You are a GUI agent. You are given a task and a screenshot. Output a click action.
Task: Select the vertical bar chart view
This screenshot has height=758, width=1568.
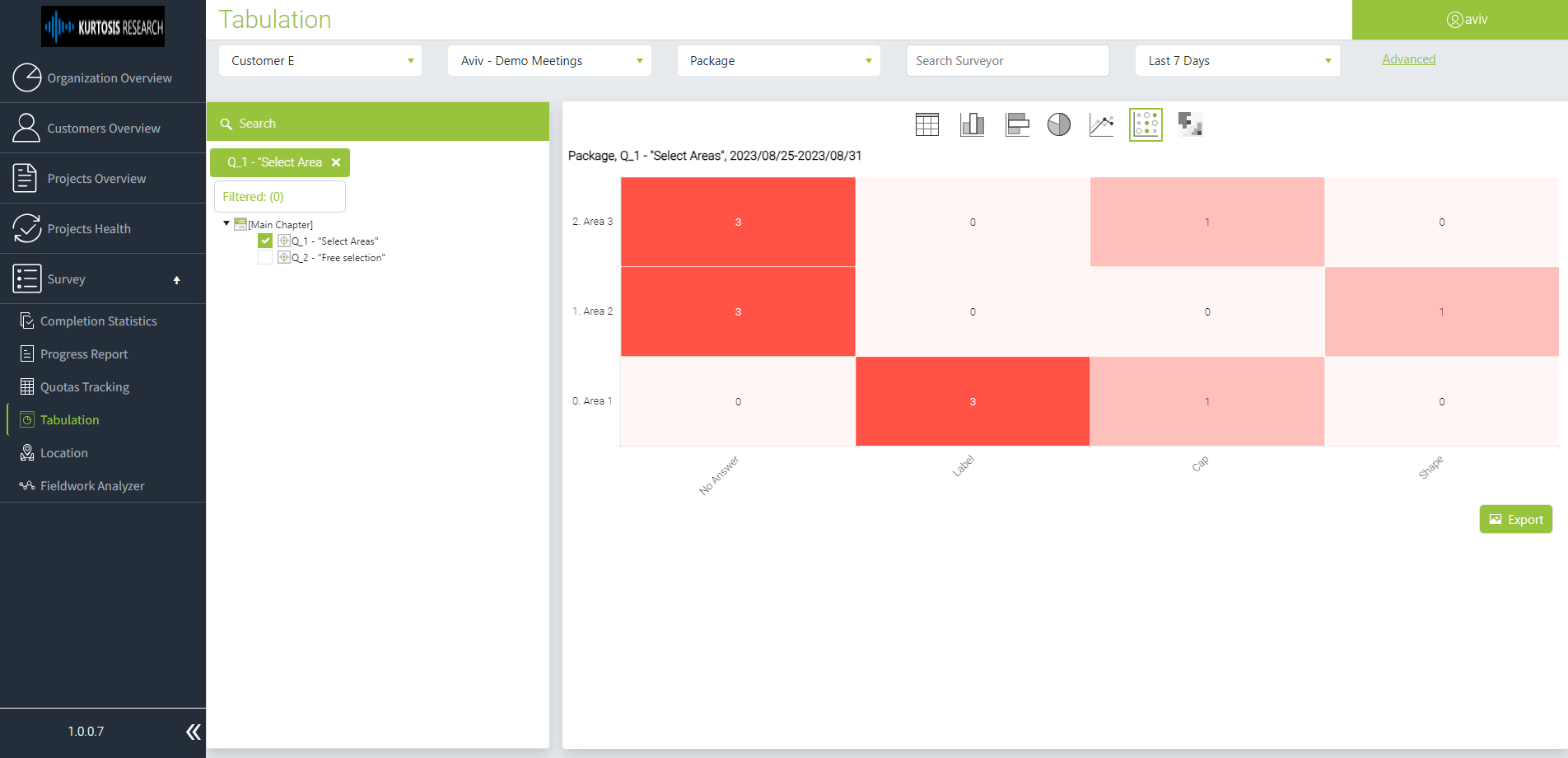tap(972, 124)
